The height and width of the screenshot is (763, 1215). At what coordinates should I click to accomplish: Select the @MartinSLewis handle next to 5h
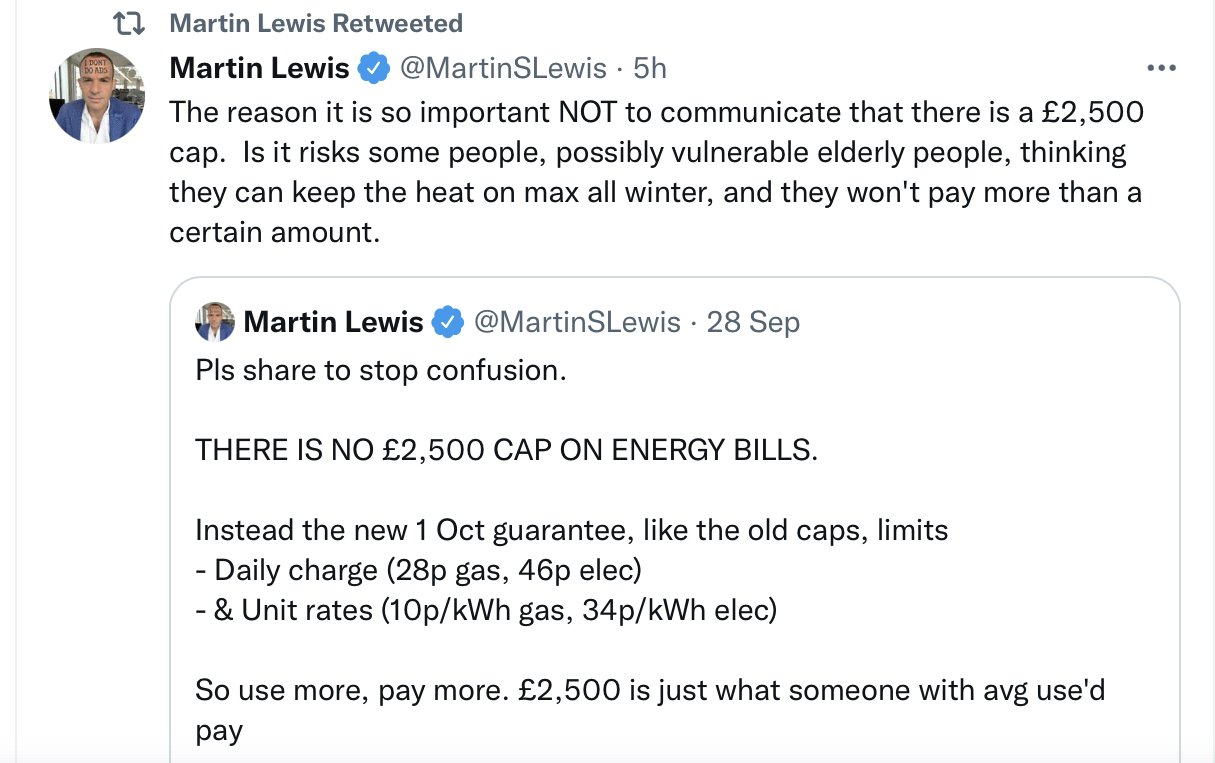(503, 68)
